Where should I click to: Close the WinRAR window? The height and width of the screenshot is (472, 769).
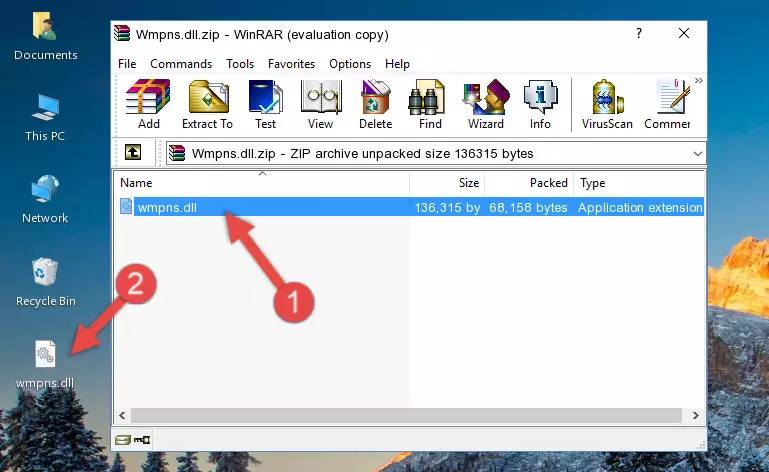coord(684,33)
